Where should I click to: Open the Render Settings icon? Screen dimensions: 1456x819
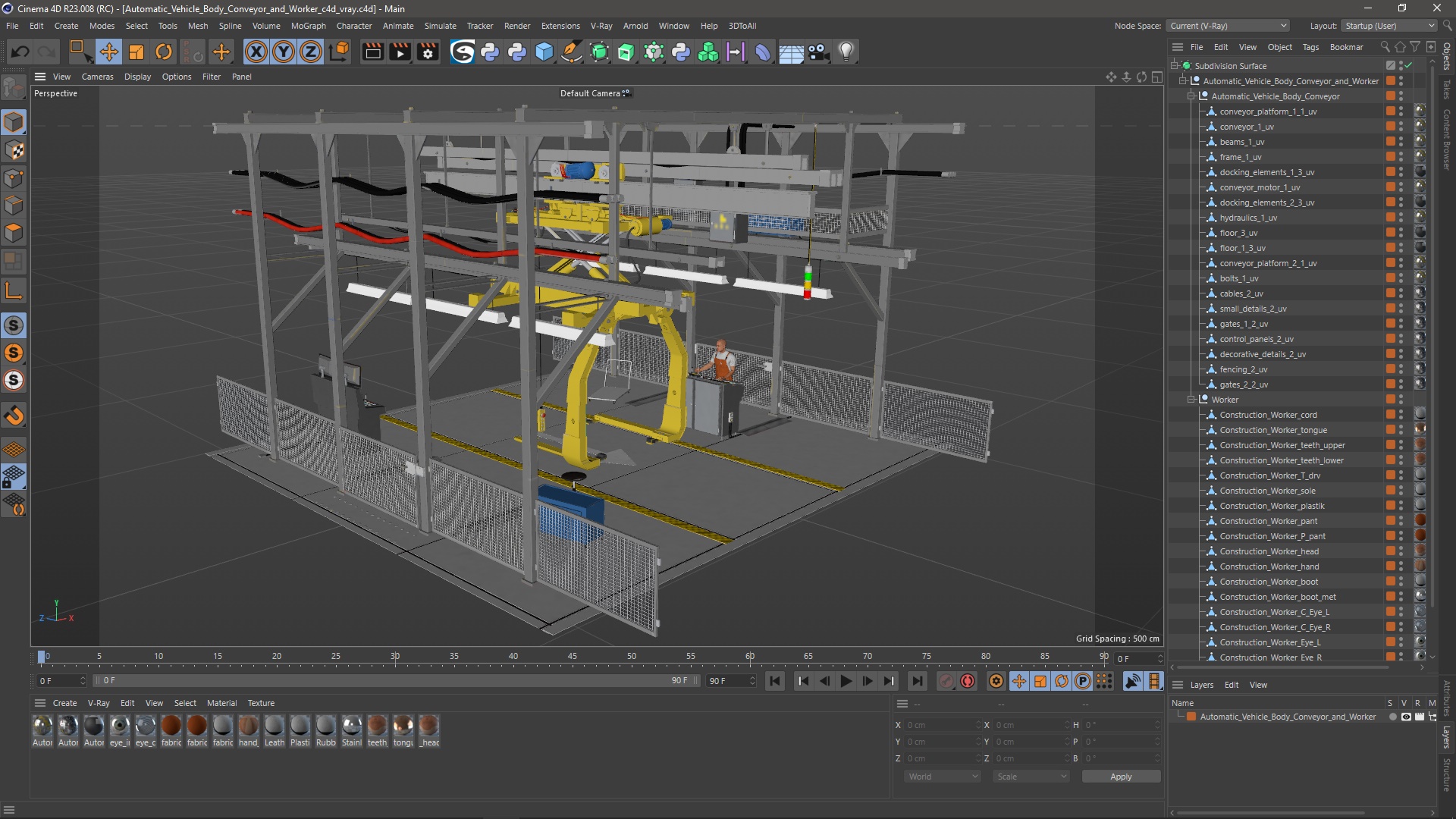428,52
